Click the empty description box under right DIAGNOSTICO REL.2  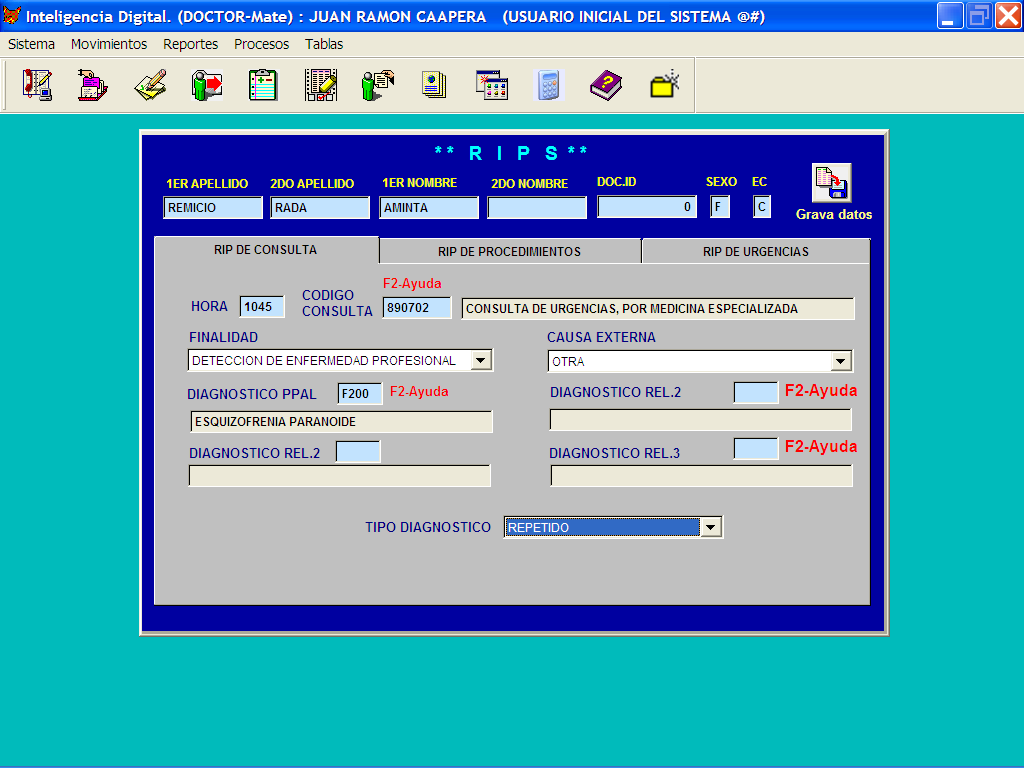[x=701, y=420]
